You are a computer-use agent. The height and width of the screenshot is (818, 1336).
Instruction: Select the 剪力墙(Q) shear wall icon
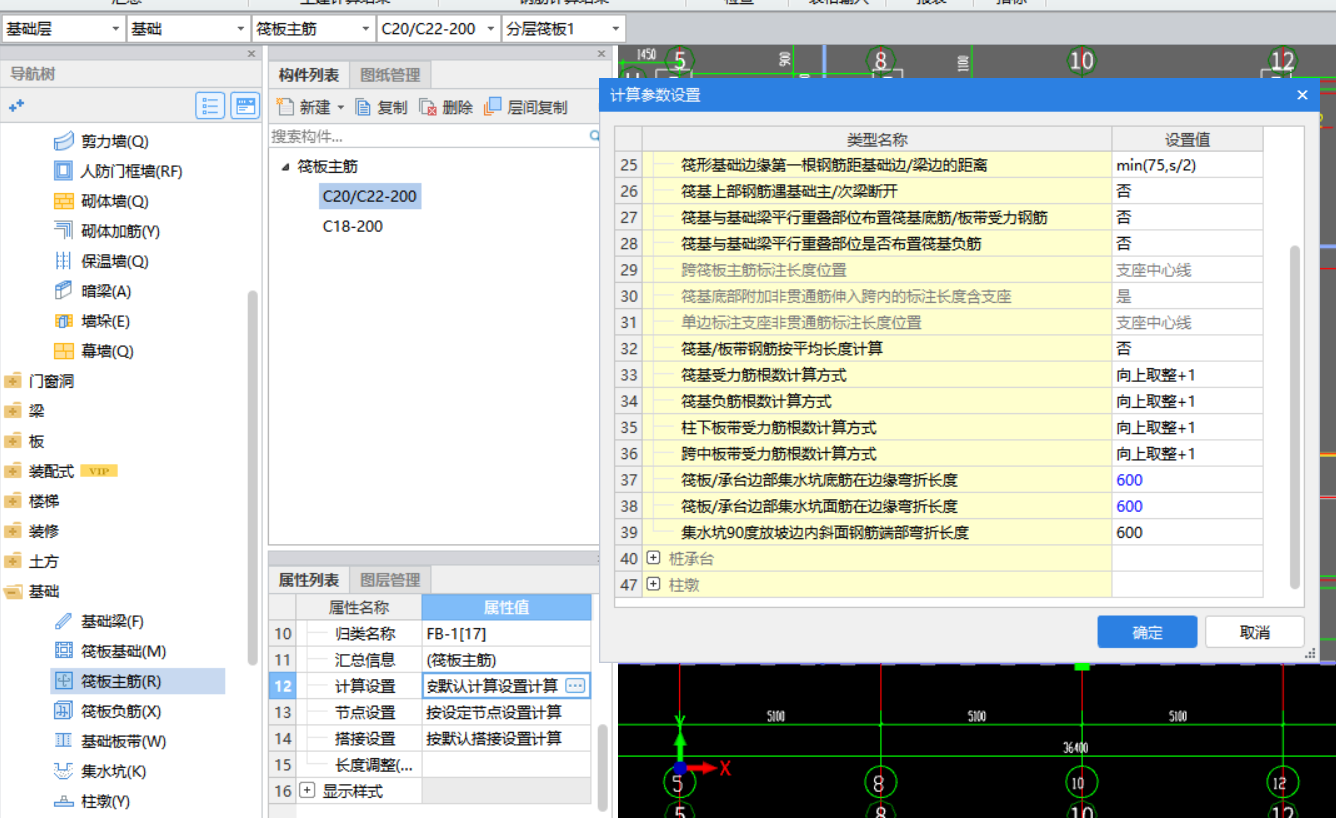coord(63,141)
